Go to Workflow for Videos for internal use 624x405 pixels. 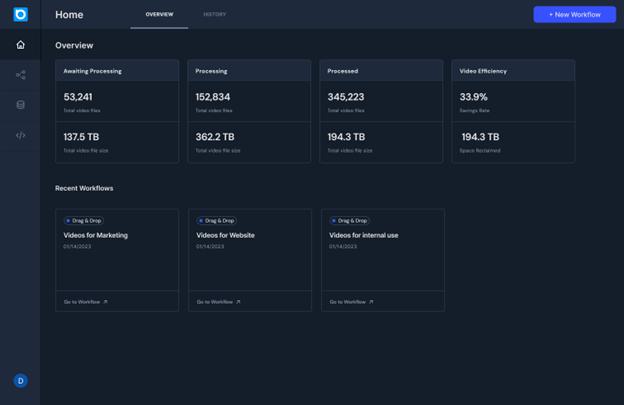[x=348, y=302]
